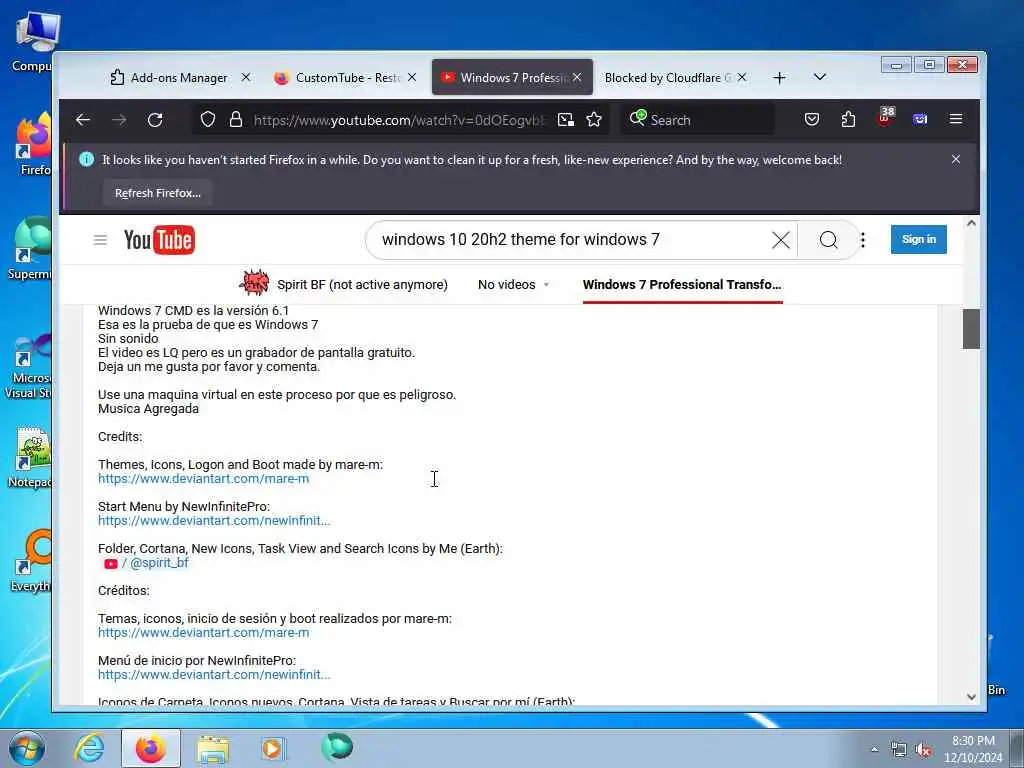Open newinfinit... link under Menú de inicio
The width and height of the screenshot is (1024, 768).
point(214,675)
